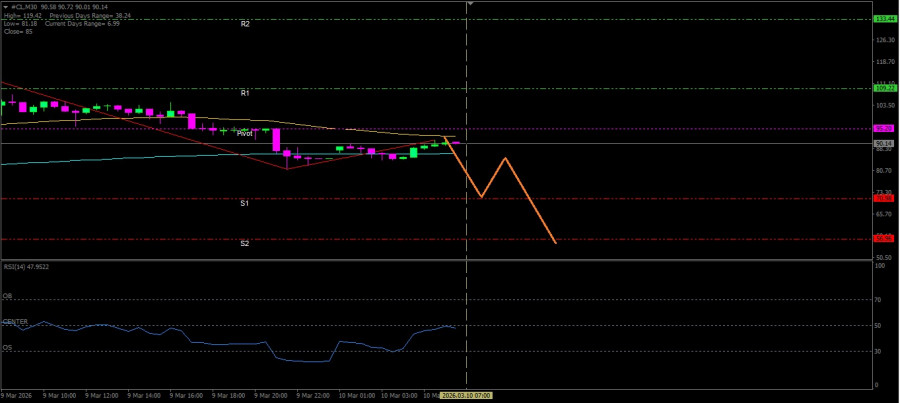Click the S2 support level label
Image resolution: width=900 pixels, height=403 pixels.
click(x=245, y=244)
